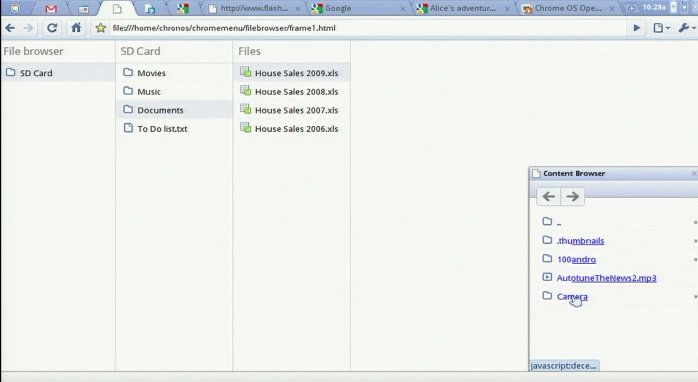Click the Music folder icon
698x382 pixels.
pyautogui.click(x=128, y=91)
